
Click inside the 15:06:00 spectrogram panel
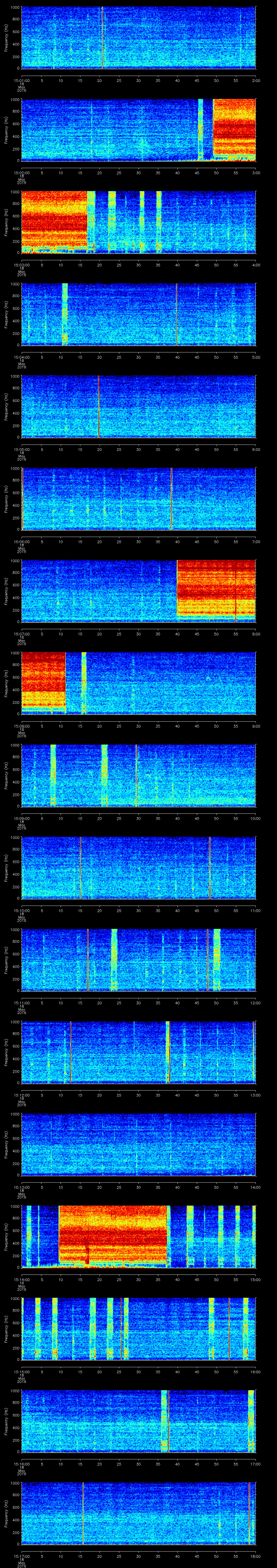tap(138, 499)
